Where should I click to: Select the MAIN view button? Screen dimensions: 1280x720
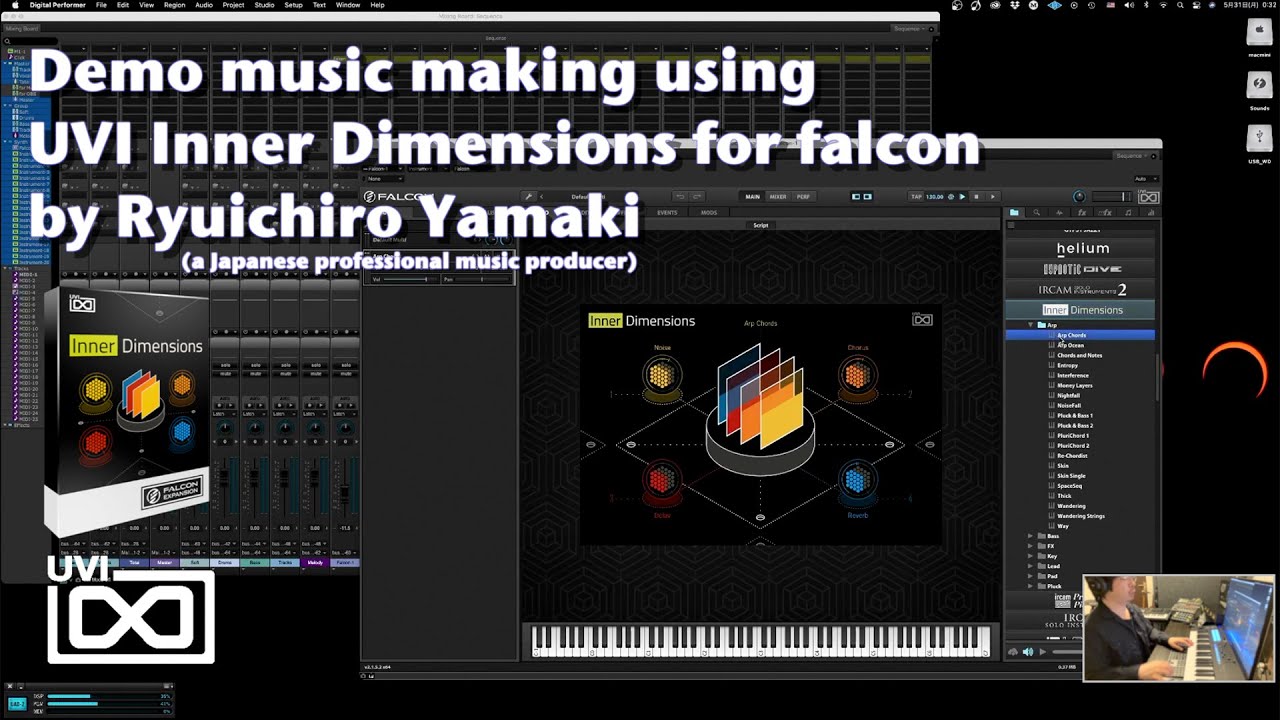click(x=752, y=197)
